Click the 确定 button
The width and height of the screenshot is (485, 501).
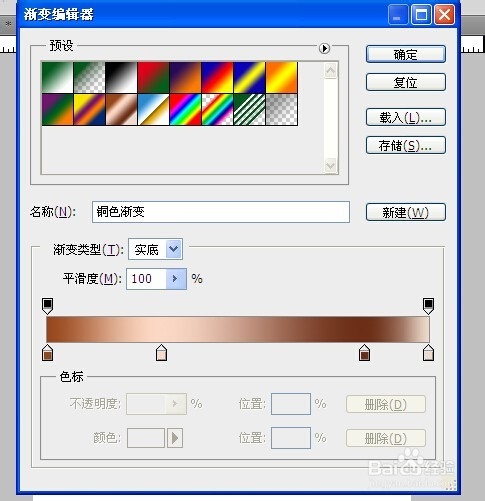(406, 54)
